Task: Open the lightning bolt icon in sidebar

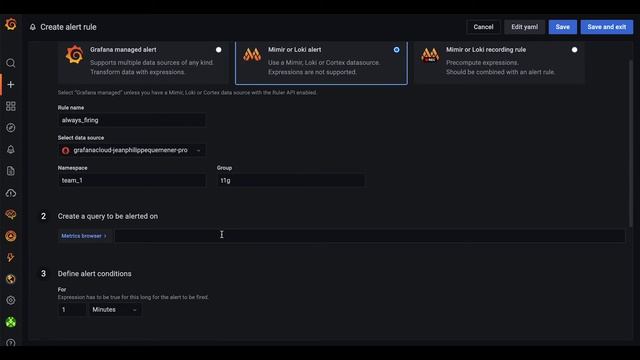Action: coord(11,257)
